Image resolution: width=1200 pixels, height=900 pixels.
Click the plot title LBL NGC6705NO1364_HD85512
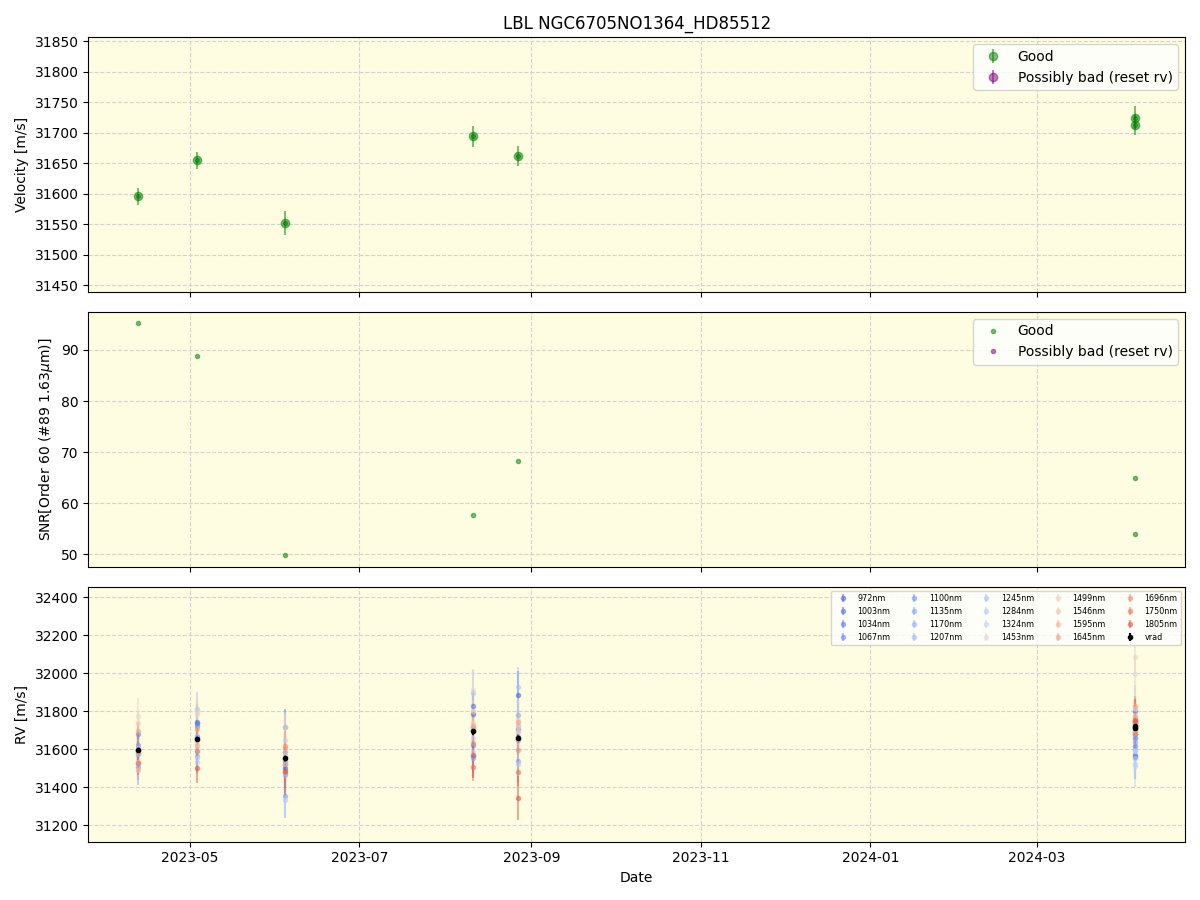pyautogui.click(x=636, y=23)
